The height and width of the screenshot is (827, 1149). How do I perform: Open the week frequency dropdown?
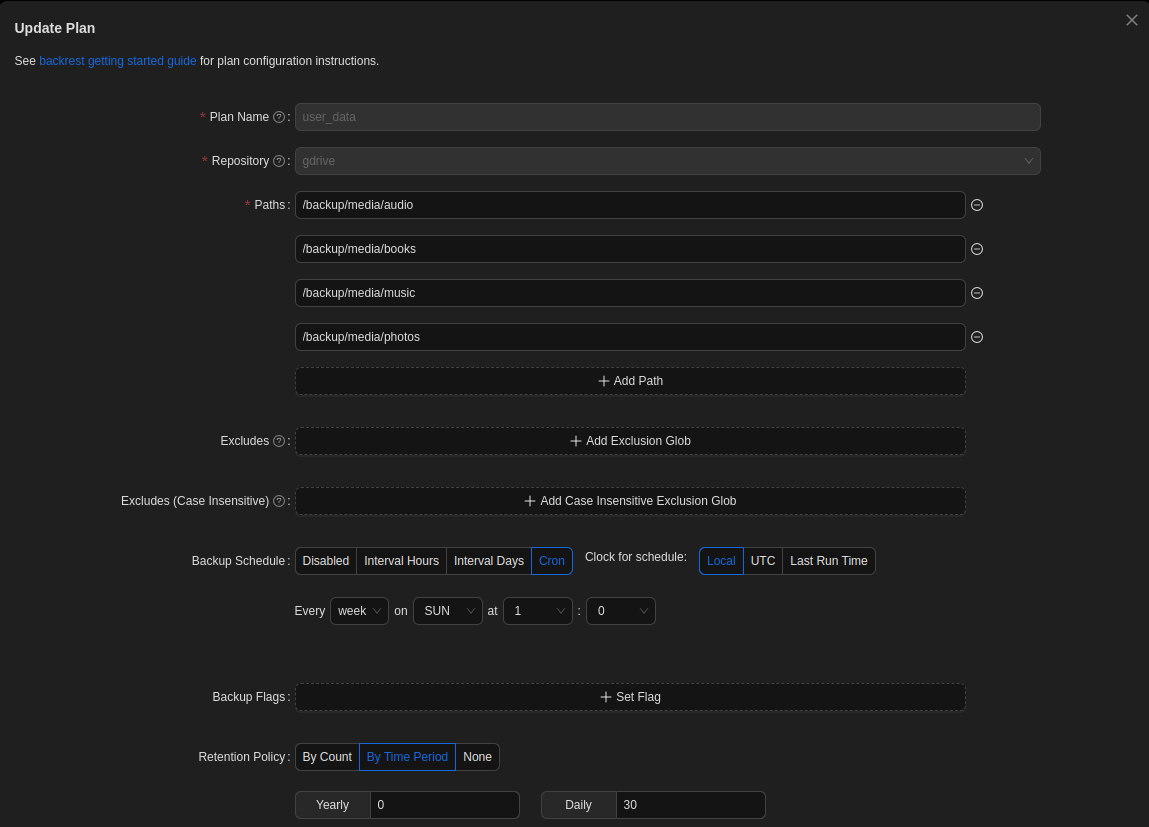pyautogui.click(x=359, y=611)
